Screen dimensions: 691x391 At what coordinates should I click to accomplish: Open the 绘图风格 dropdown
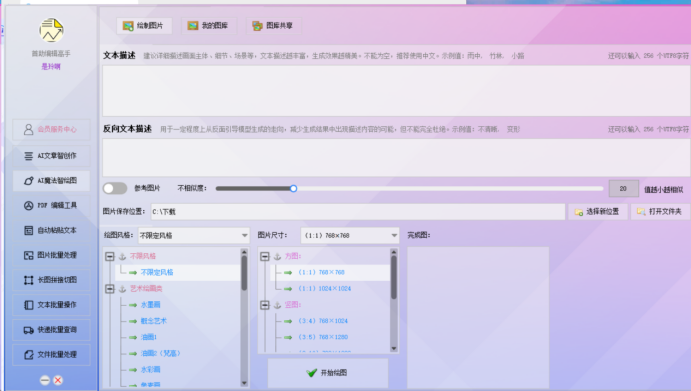pyautogui.click(x=193, y=235)
